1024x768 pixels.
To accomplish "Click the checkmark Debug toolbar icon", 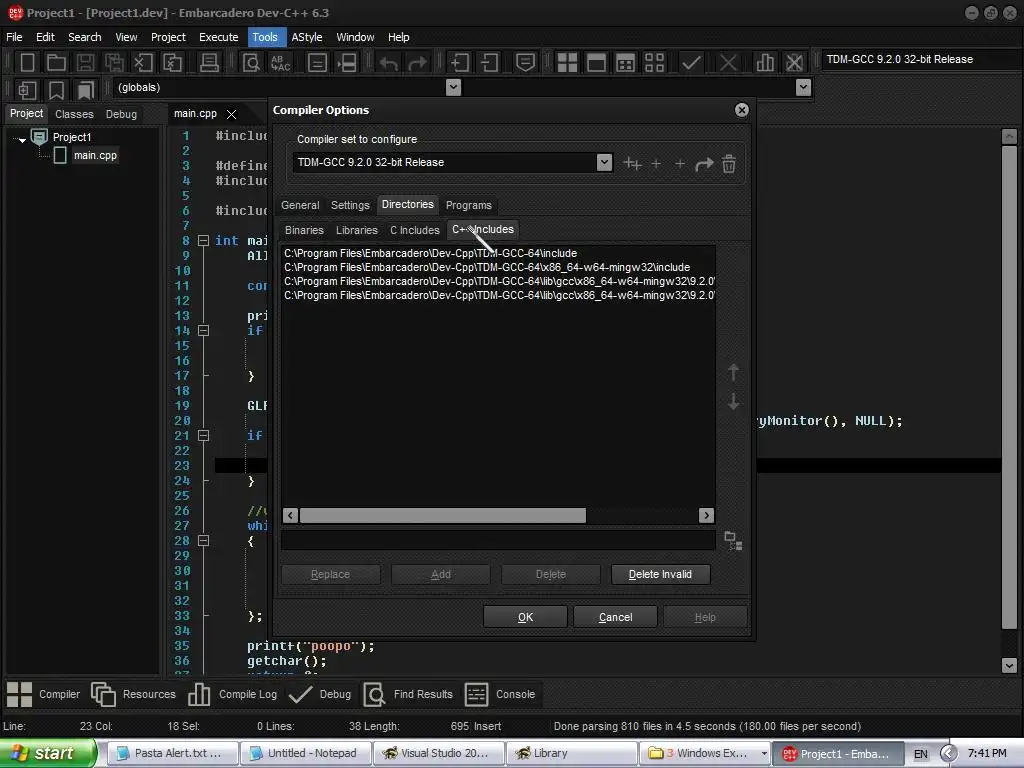I will (x=691, y=63).
